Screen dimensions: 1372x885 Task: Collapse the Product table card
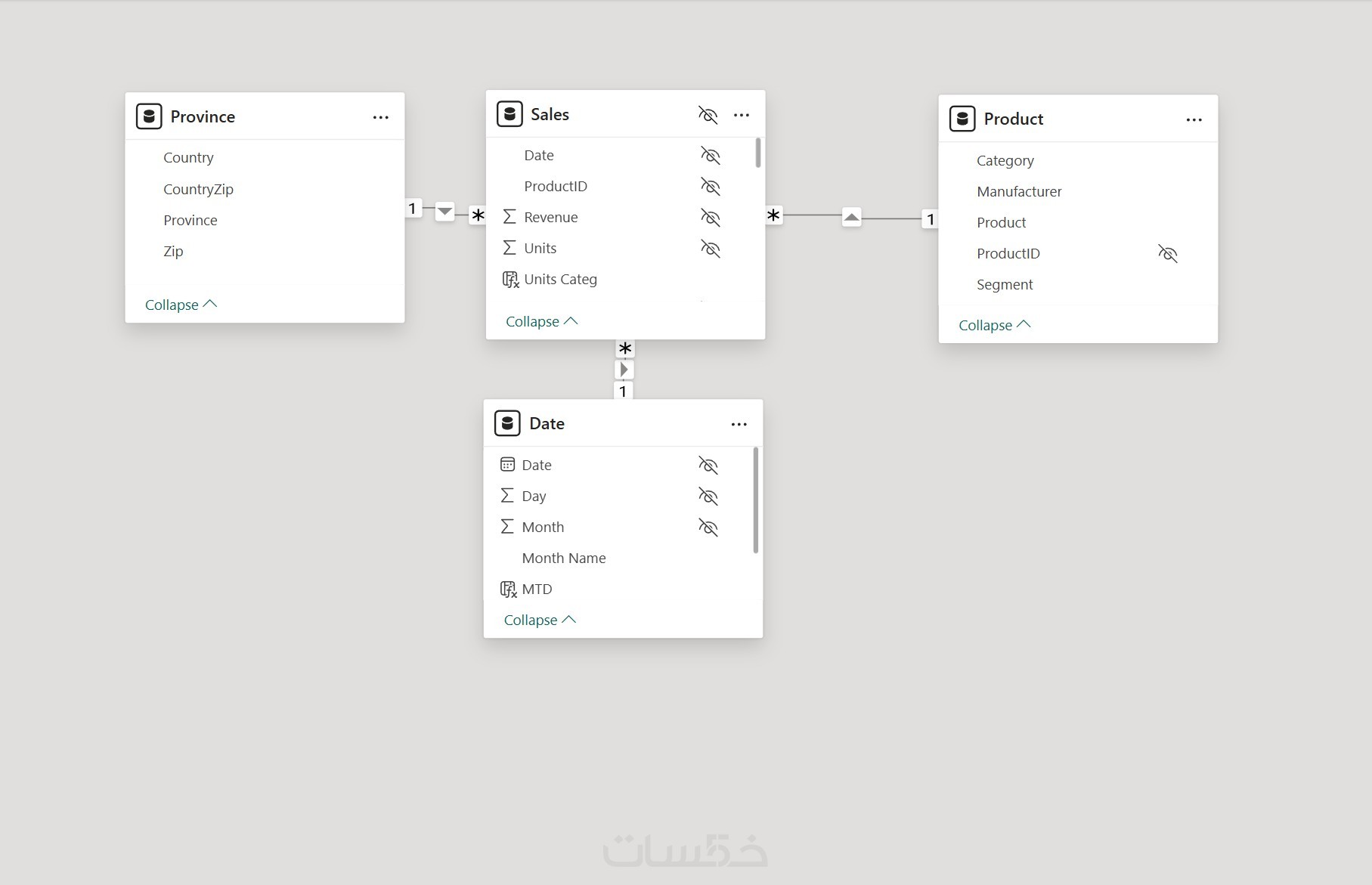click(x=994, y=325)
